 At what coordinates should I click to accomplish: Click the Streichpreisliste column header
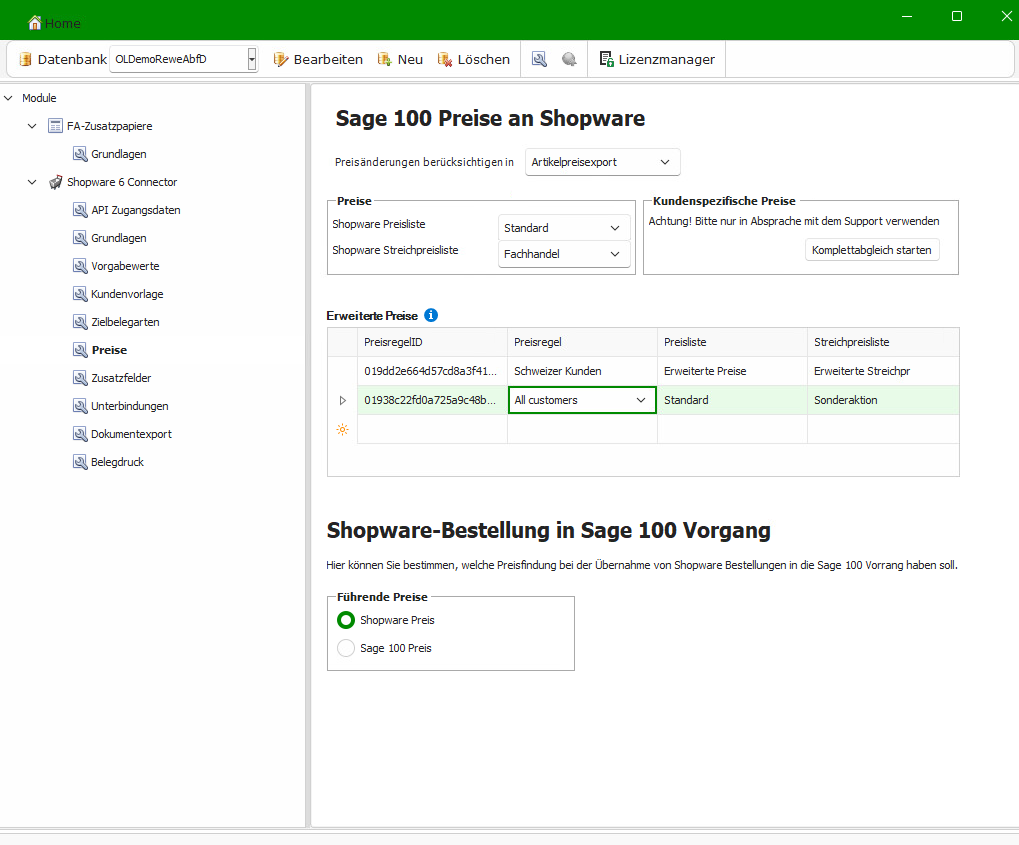point(883,342)
